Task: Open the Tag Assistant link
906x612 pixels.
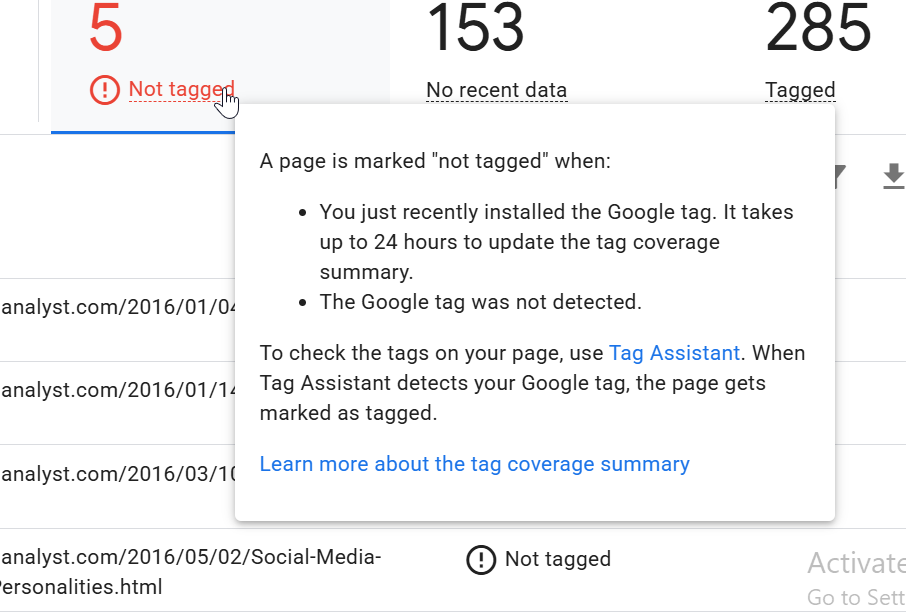Action: (674, 353)
